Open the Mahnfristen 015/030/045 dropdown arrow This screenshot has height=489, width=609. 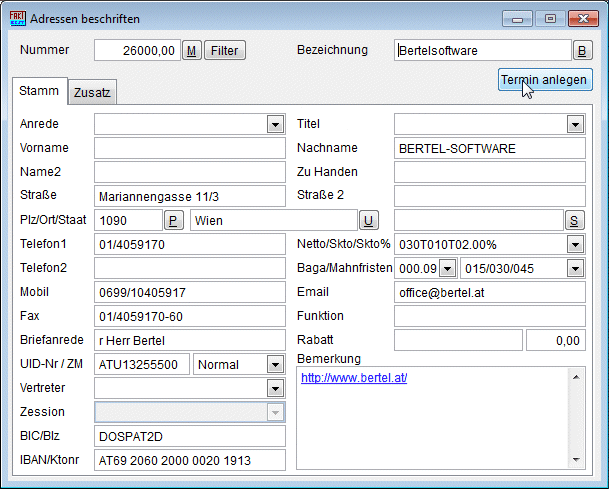[575, 269]
